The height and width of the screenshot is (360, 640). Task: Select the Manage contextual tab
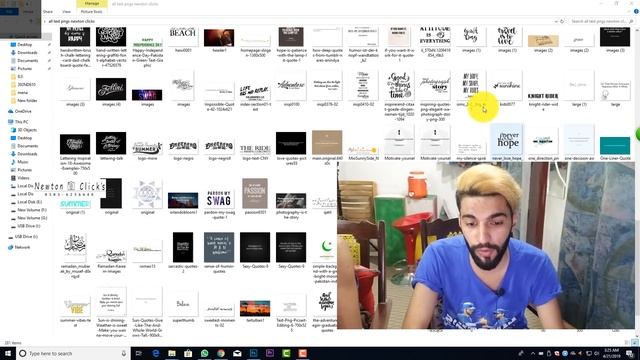pos(92,4)
